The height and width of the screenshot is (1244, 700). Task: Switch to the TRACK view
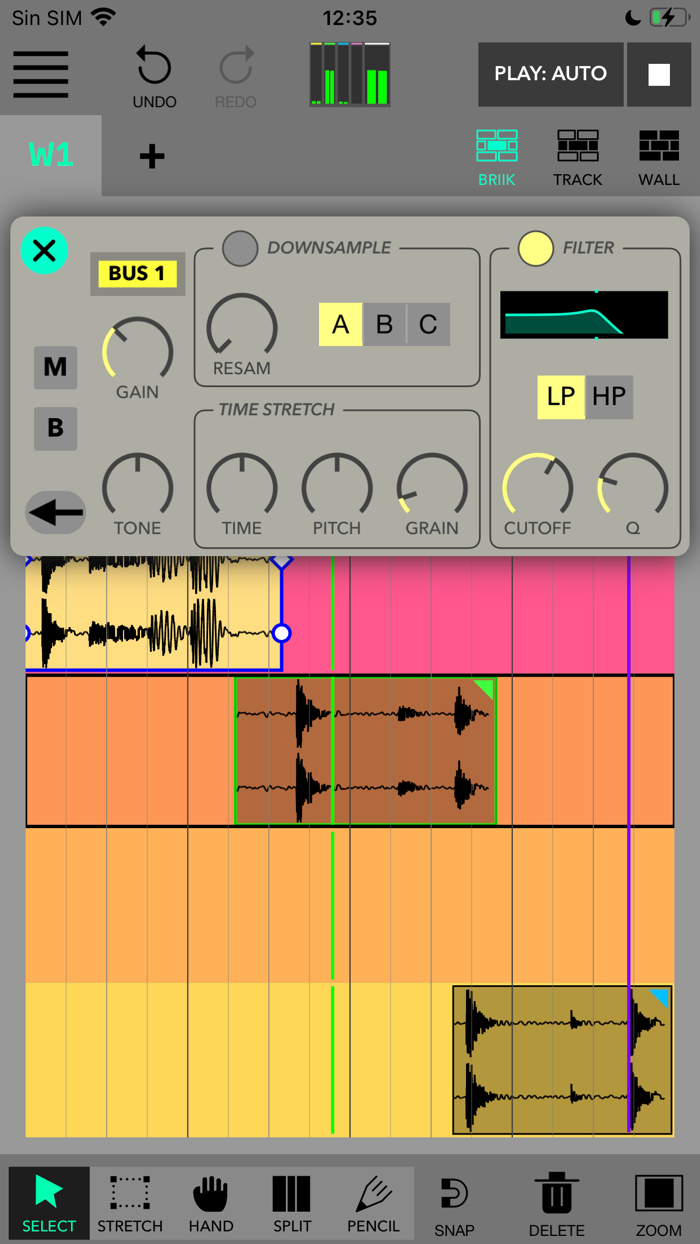tap(578, 158)
